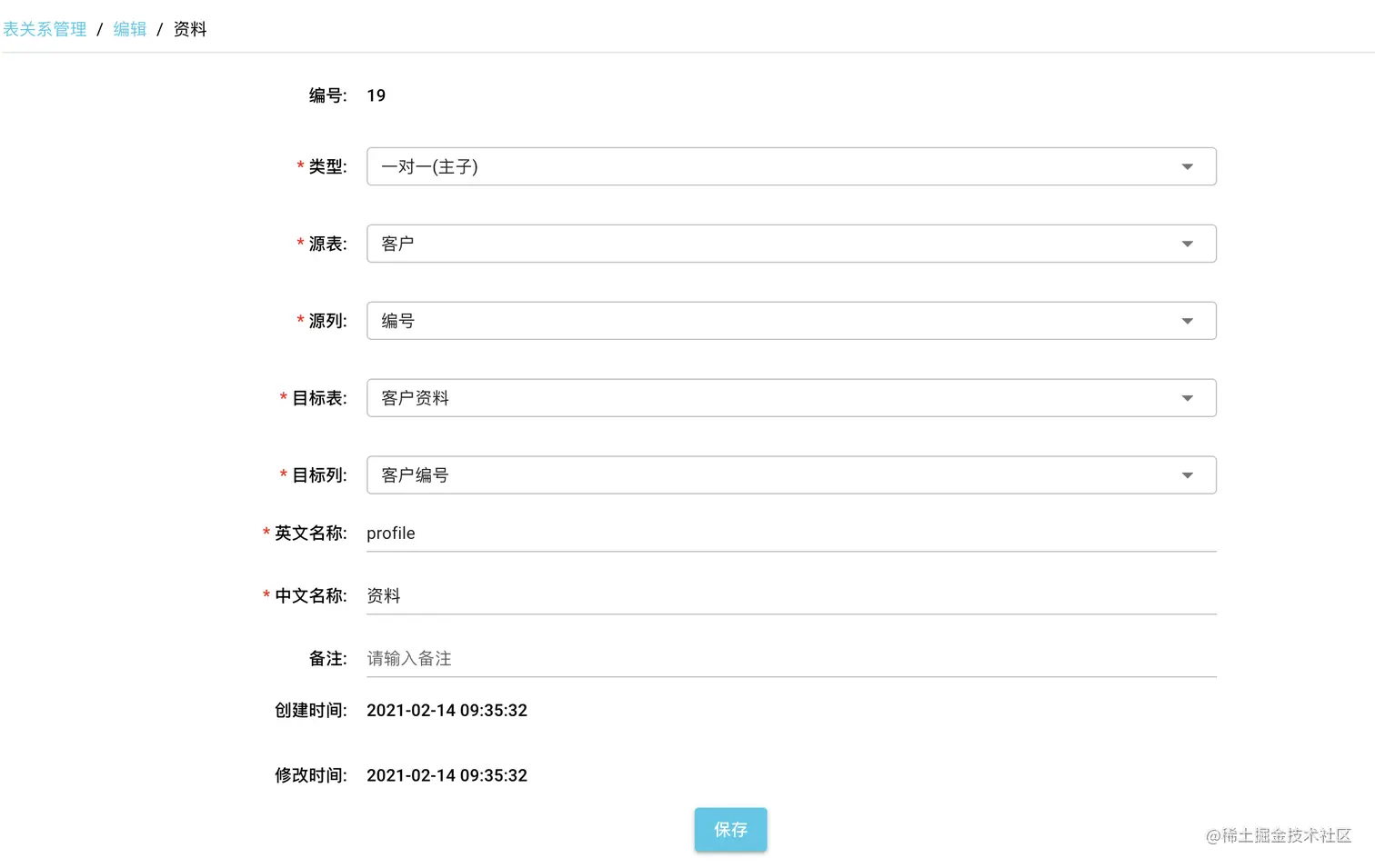Viewport: 1375px width, 868px height.
Task: Click the arrow icon in the 源列 select
Action: 1187,321
